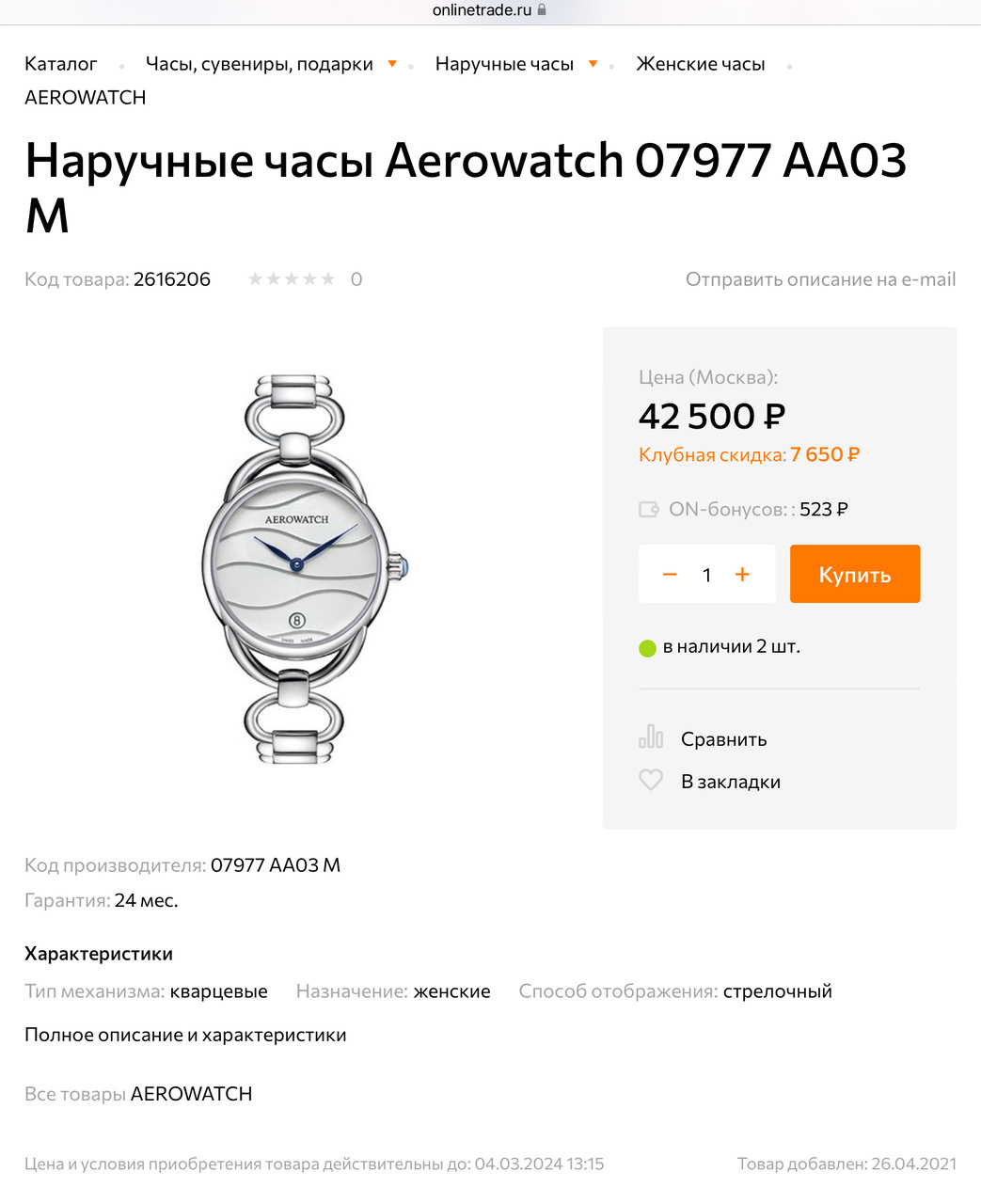Screen dimensions: 981x1204
Task: Click the lock icon beside onlinetrade.ru
Action: pyautogui.click(x=542, y=9)
